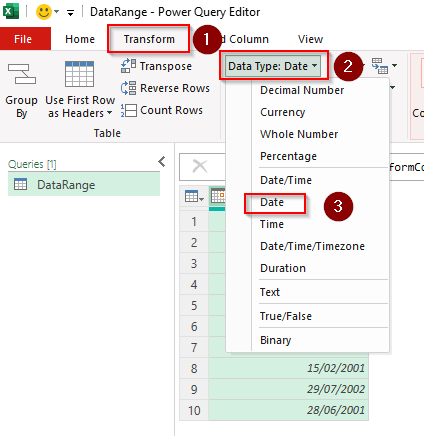The height and width of the screenshot is (436, 424).
Task: Choose Percentage data type
Action: pos(288,156)
